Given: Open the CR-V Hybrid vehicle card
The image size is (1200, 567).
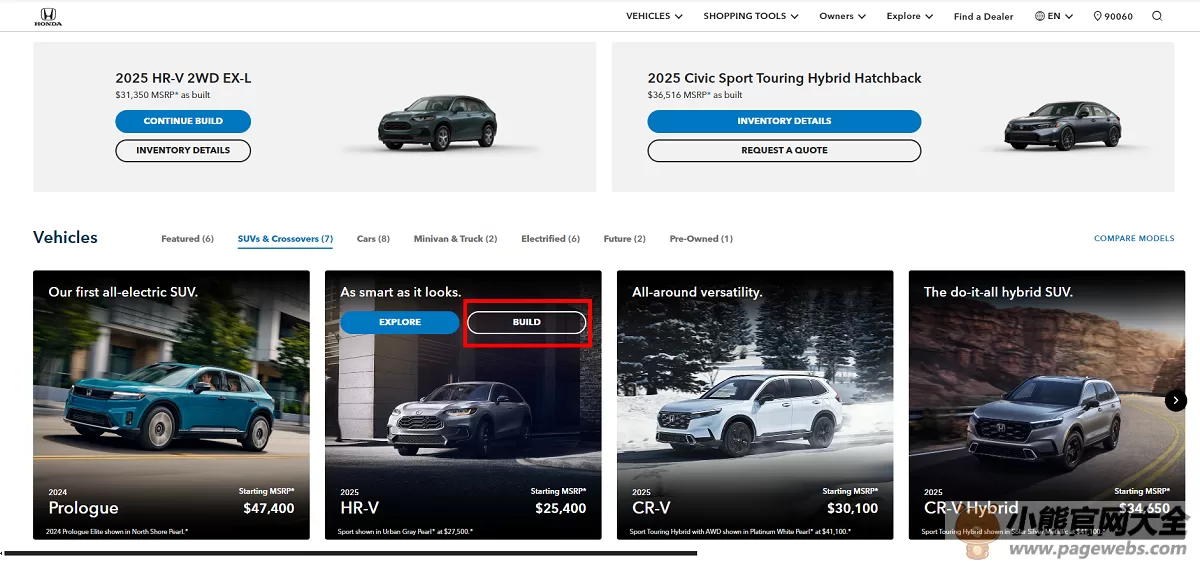Looking at the screenshot, I should coord(1047,405).
